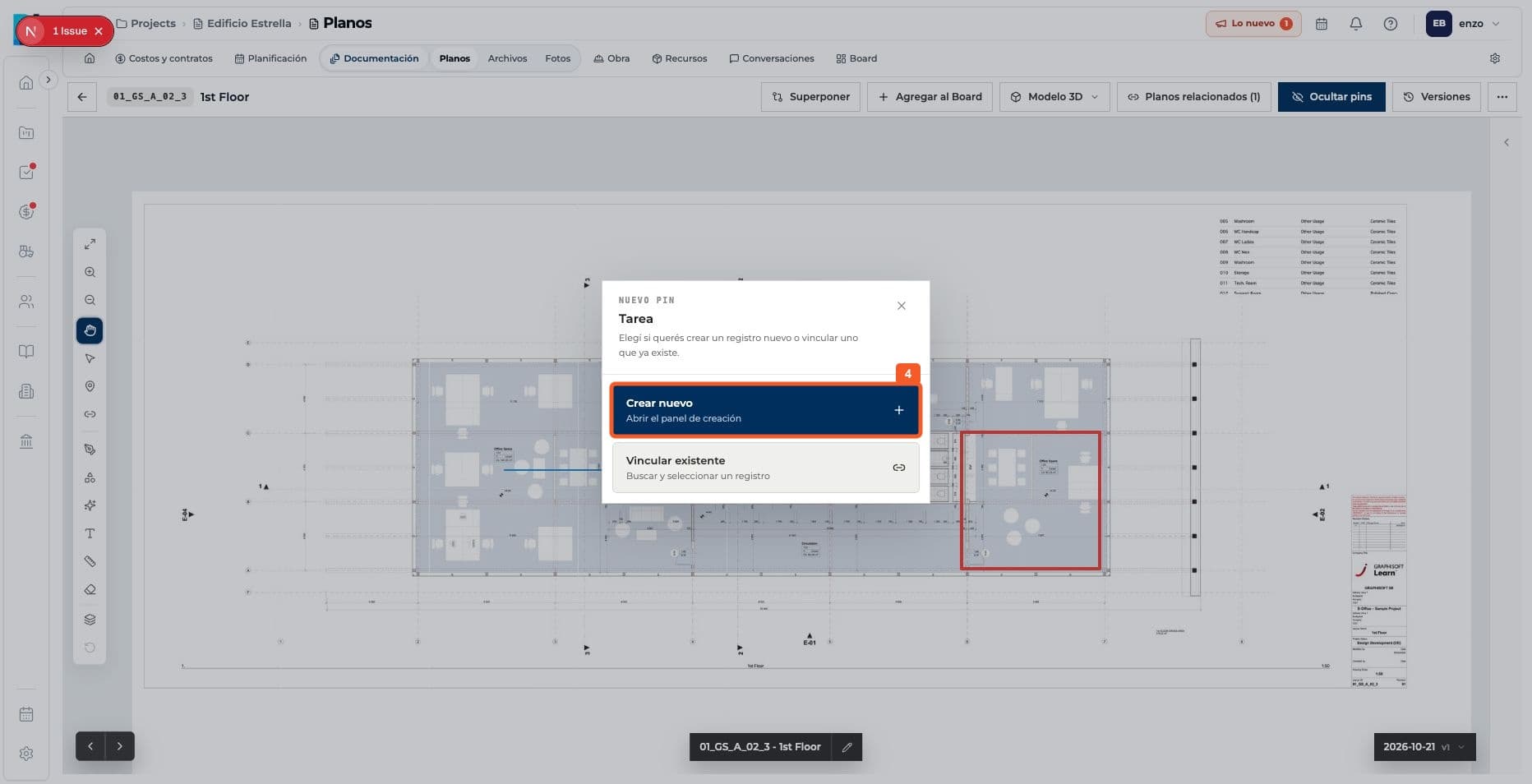Screen dimensions: 1532x784
Task: Open notifications bell icon
Action: click(x=1356, y=24)
